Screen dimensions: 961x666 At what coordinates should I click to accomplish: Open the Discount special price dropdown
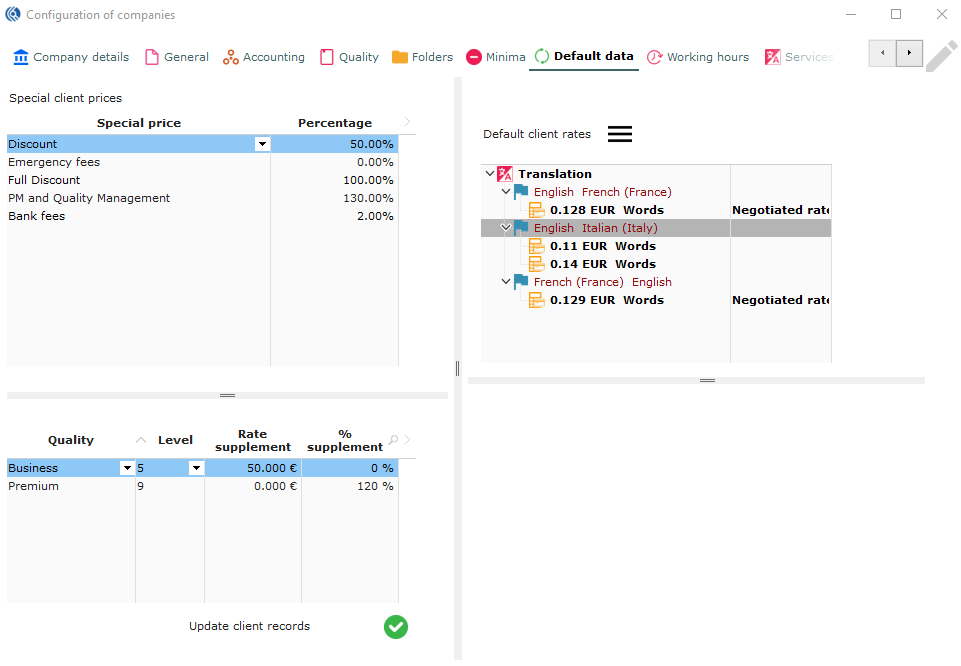click(262, 144)
